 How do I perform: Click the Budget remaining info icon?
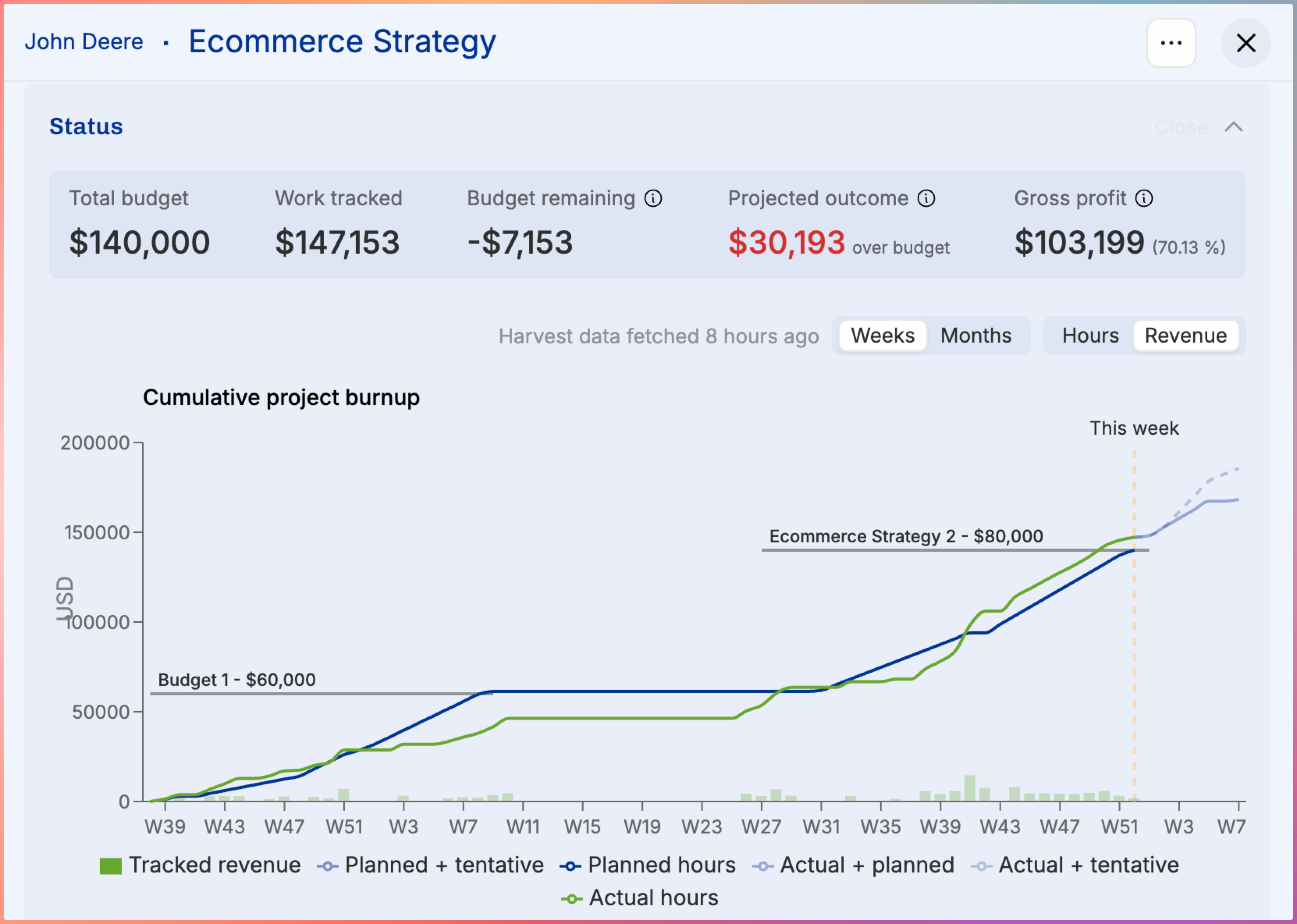[x=653, y=199]
